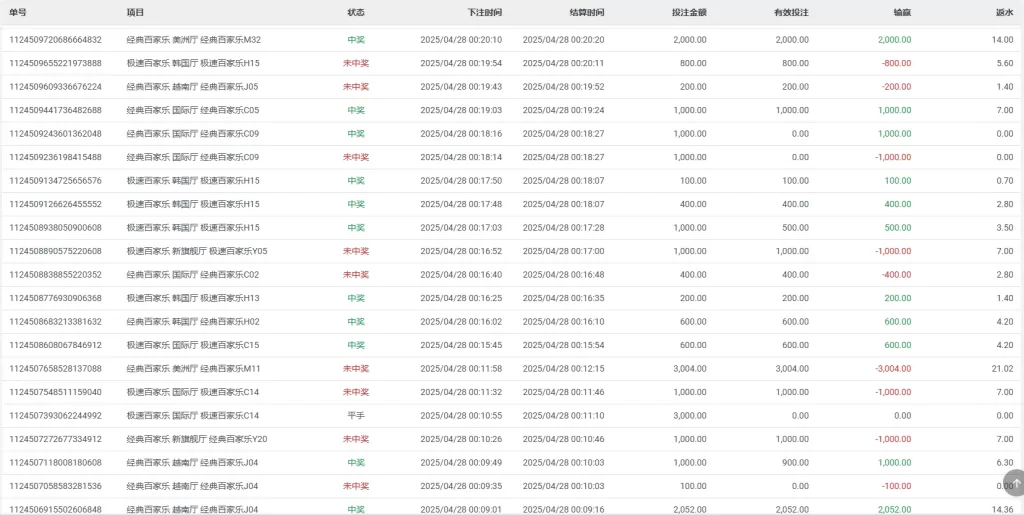Select order number 1124507058583281536
This screenshot has height=515, width=1024.
(x=56, y=486)
